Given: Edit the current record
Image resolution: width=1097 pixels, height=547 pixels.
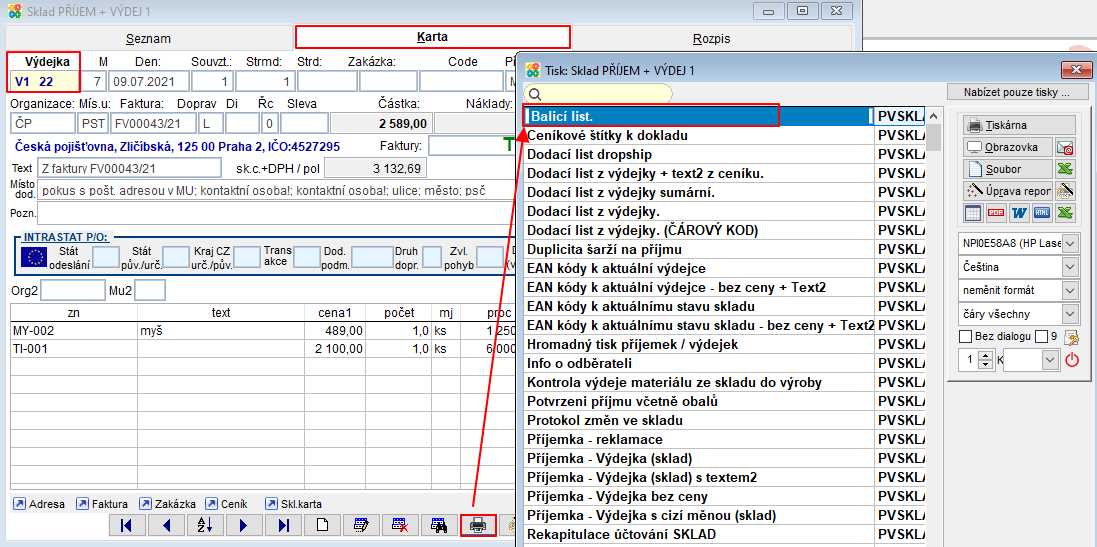Looking at the screenshot, I should coord(362,526).
